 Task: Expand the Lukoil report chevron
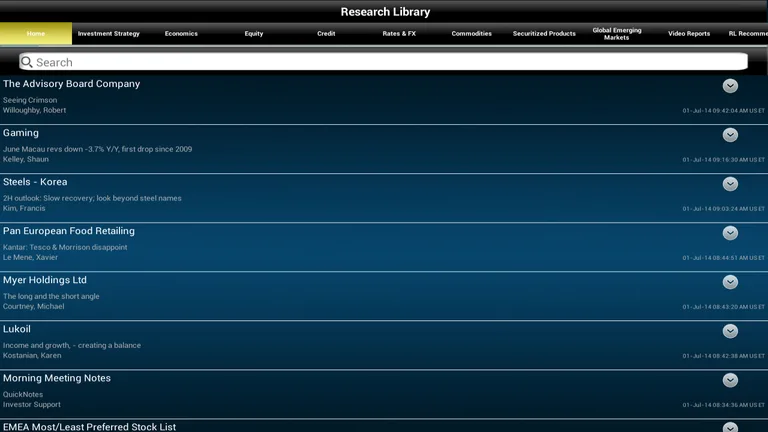tap(730, 331)
